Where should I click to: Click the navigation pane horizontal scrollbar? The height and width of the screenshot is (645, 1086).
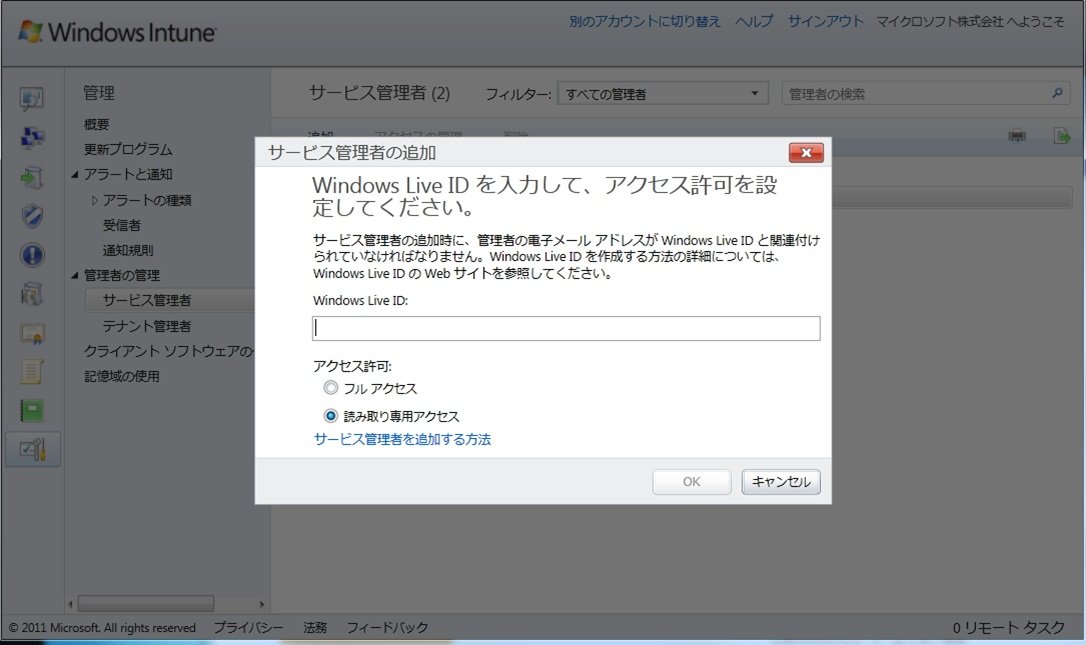point(145,604)
